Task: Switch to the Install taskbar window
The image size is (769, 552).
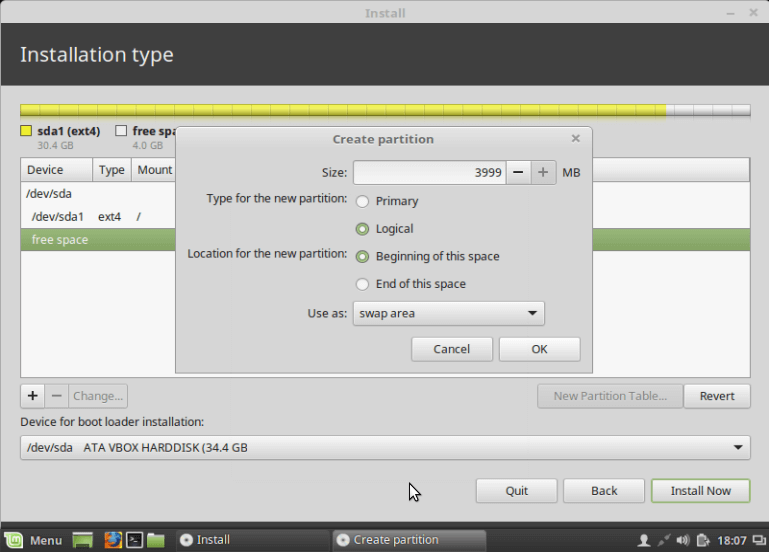Action: coord(250,540)
